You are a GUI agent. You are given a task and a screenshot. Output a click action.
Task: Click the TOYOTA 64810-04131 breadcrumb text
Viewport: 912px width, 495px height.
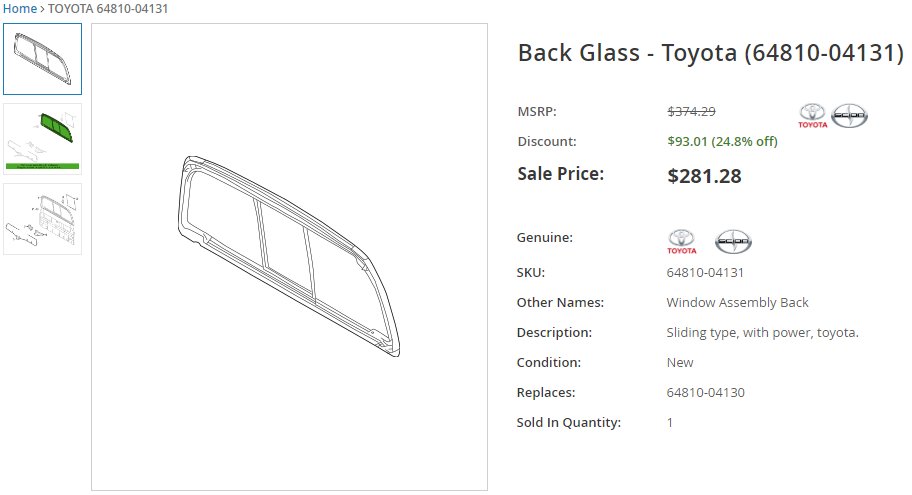[108, 9]
